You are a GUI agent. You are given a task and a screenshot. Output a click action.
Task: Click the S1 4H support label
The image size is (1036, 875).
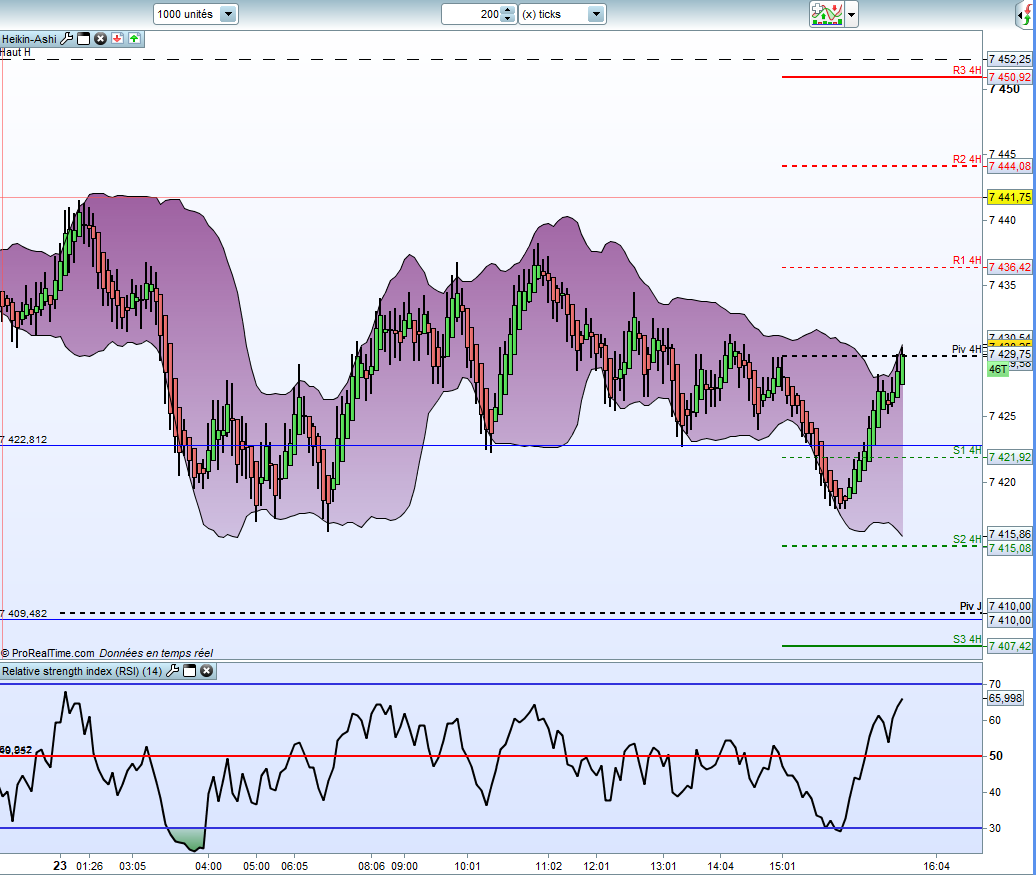click(x=967, y=450)
